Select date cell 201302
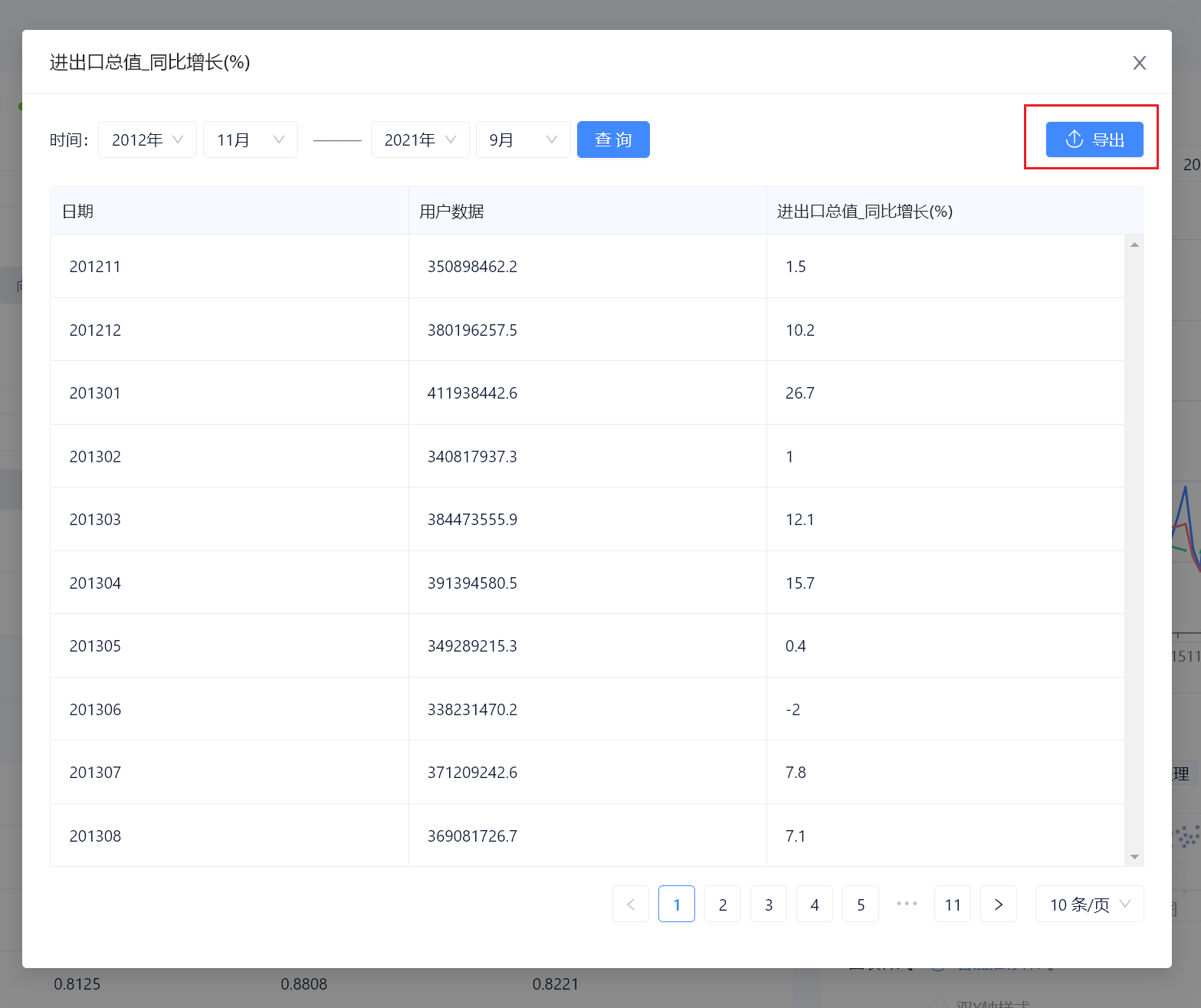 [x=95, y=457]
